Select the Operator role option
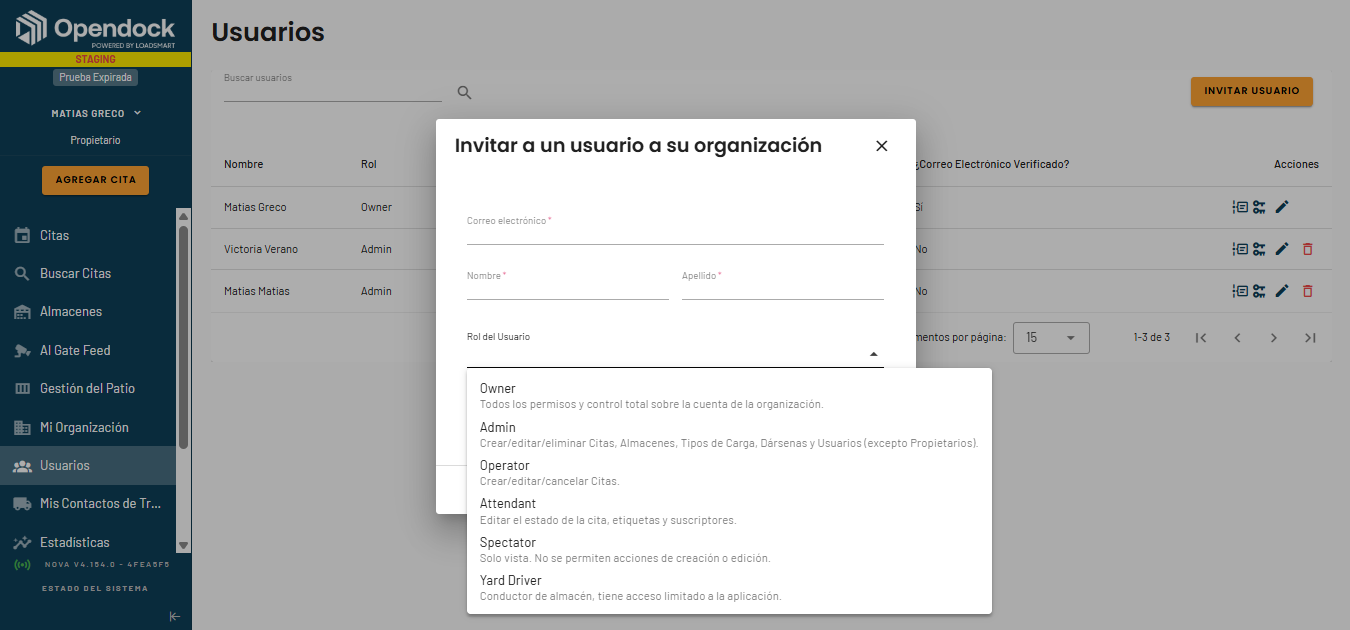The height and width of the screenshot is (630, 1350). click(x=729, y=473)
